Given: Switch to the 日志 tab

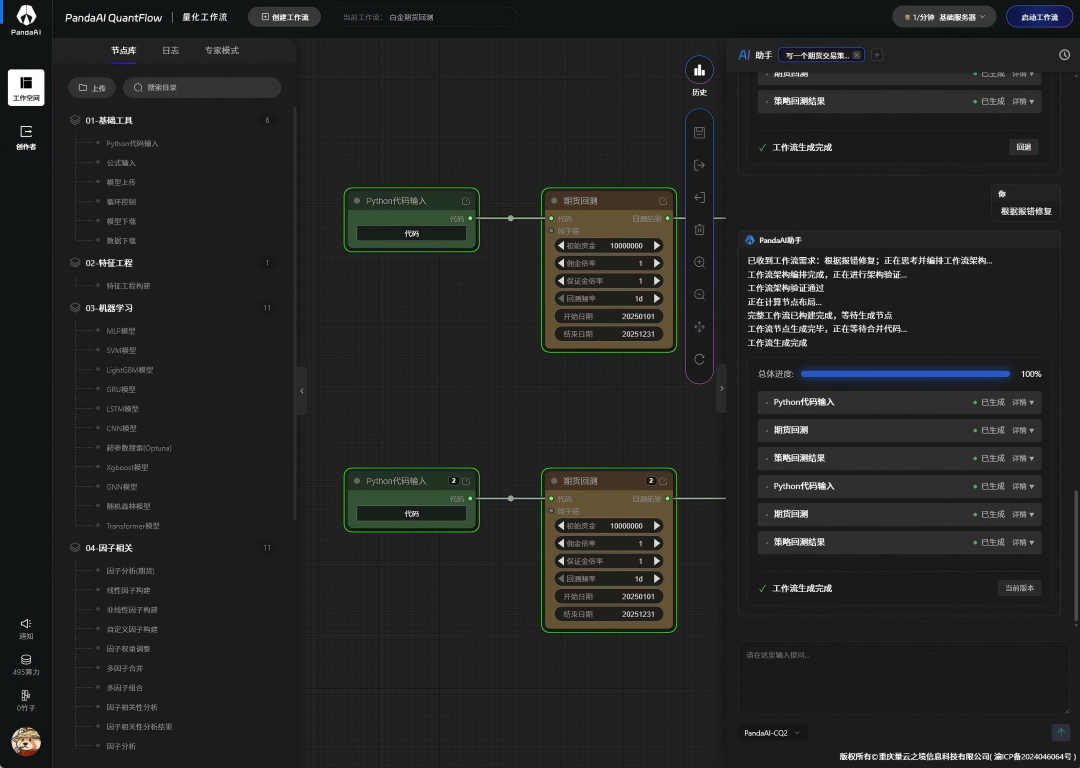Looking at the screenshot, I should click(x=170, y=50).
